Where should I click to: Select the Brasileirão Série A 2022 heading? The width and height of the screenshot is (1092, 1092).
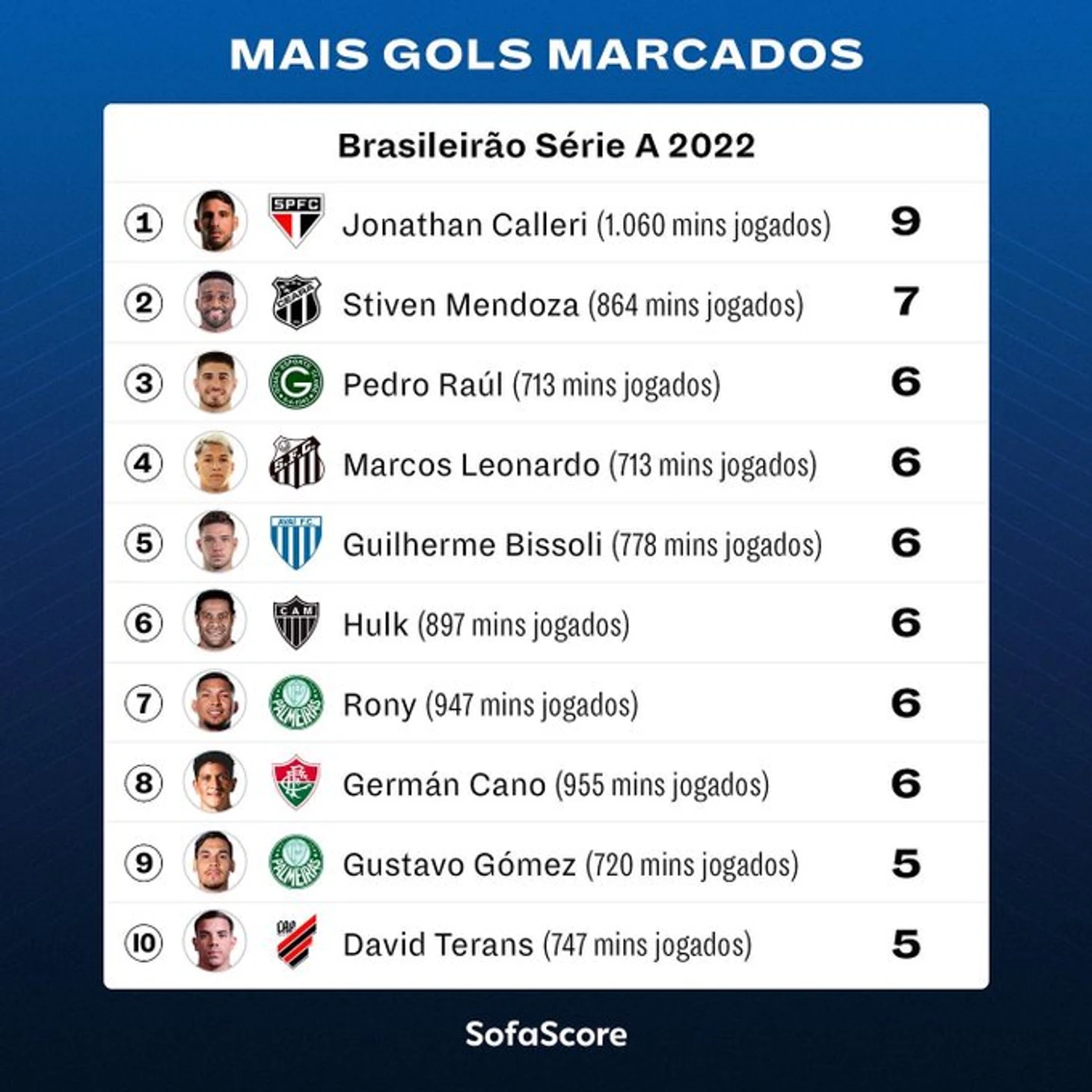tap(546, 146)
